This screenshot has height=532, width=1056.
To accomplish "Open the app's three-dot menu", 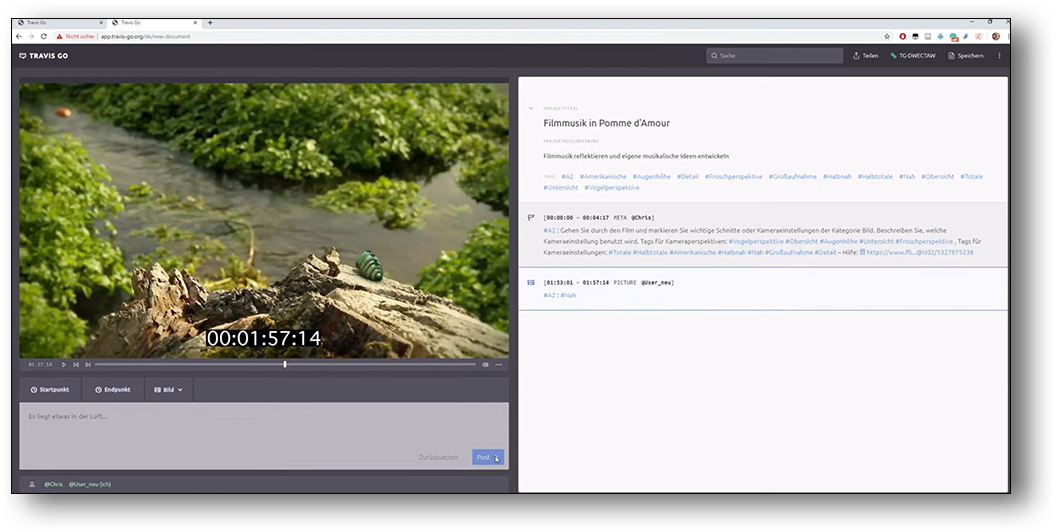I will click(x=999, y=56).
